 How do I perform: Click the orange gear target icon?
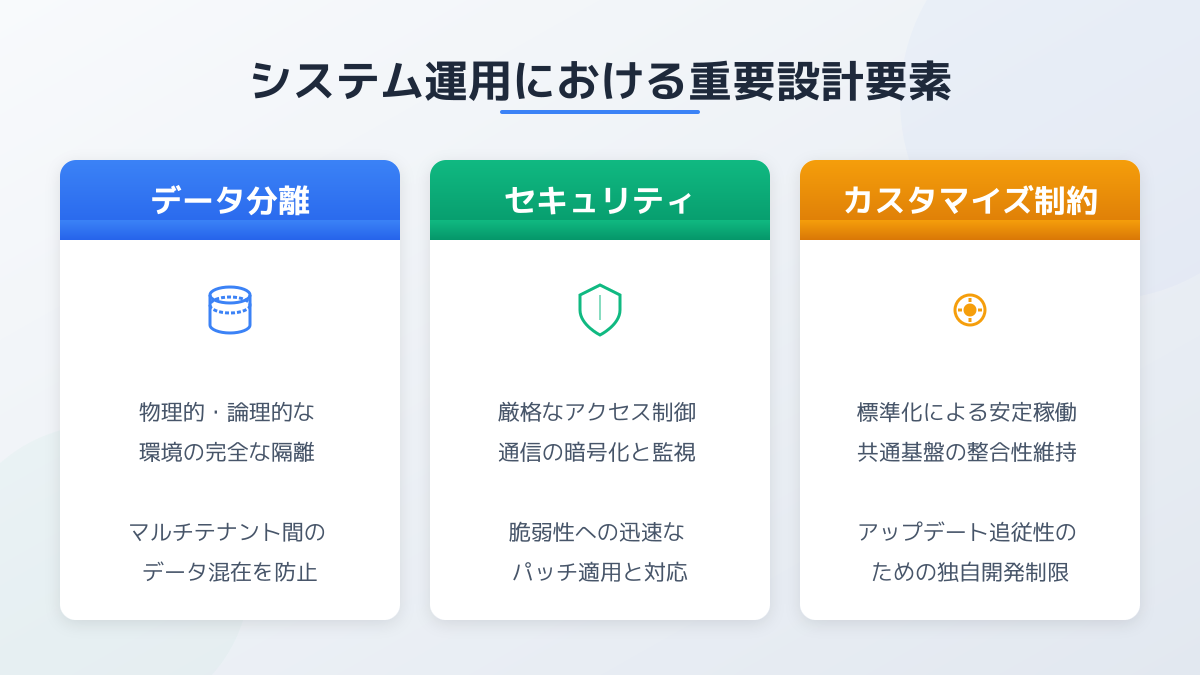point(970,310)
